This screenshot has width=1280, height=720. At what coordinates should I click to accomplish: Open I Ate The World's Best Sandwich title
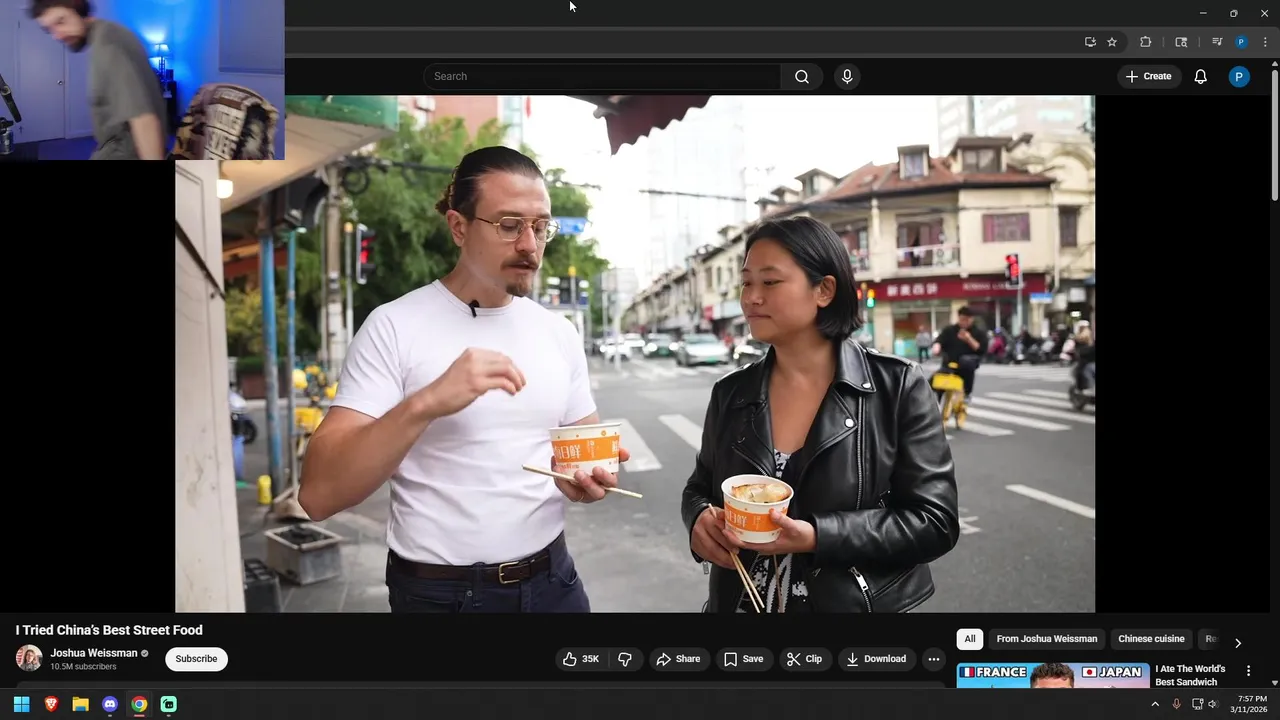[1190, 676]
